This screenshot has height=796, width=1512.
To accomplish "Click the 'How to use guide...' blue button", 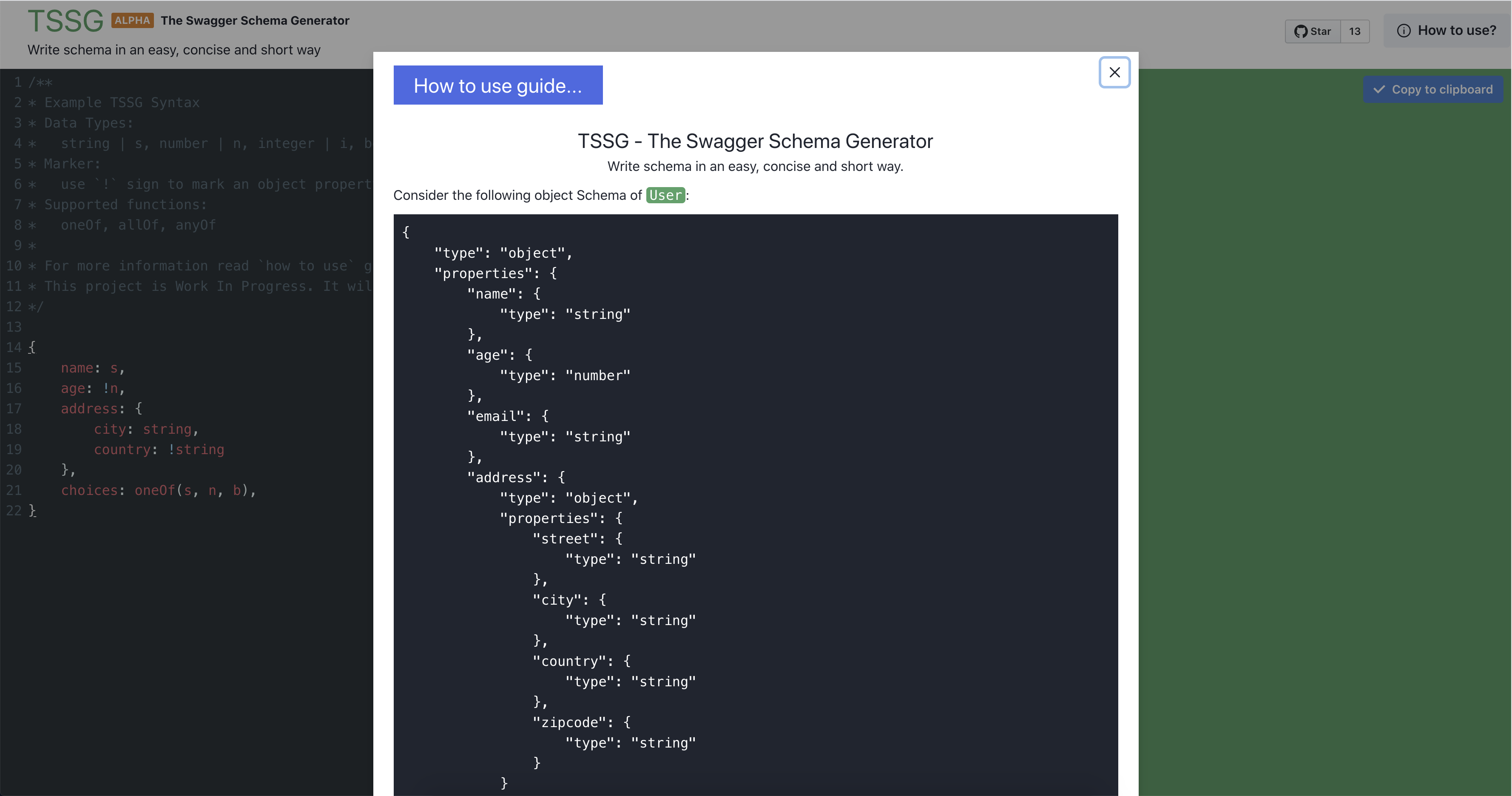I will [498, 85].
